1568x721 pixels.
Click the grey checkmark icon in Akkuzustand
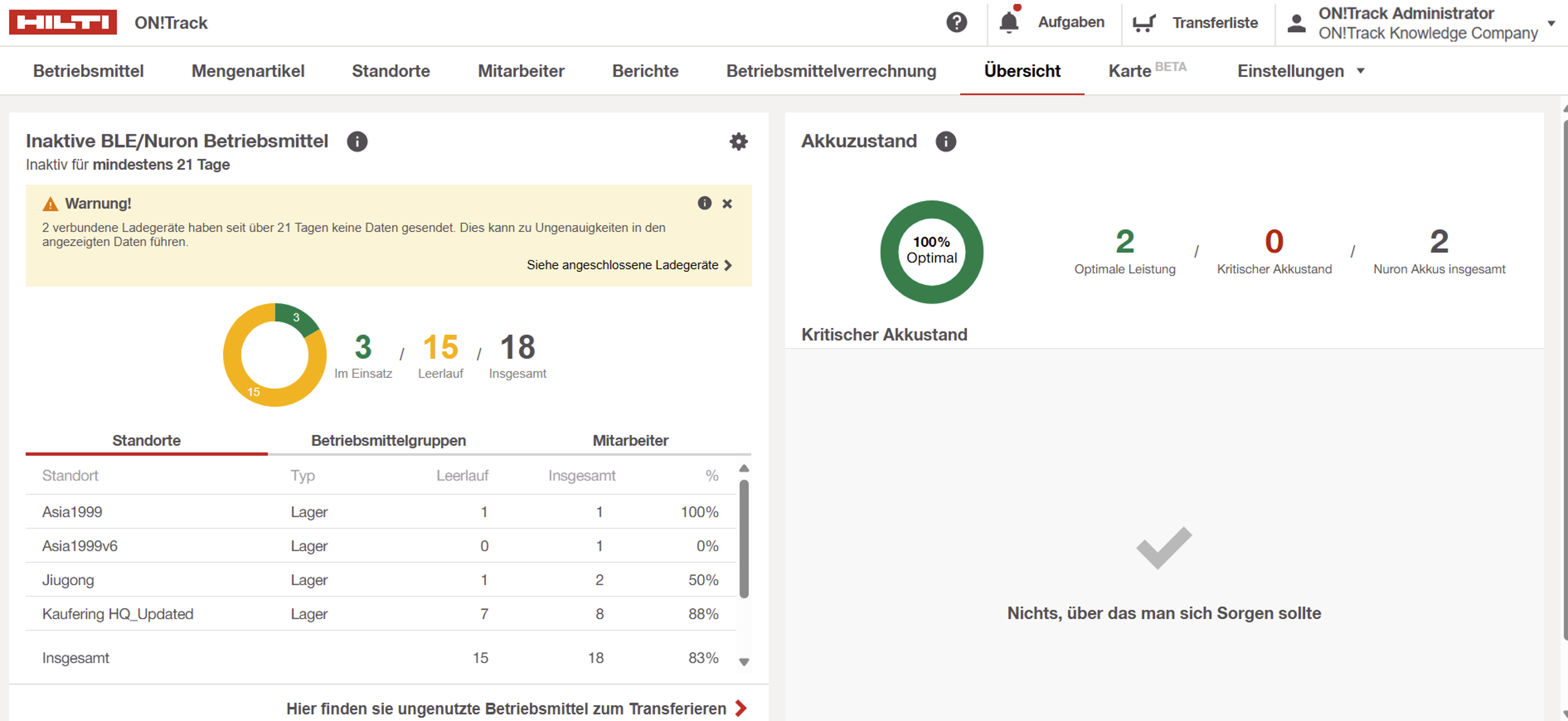click(1164, 548)
